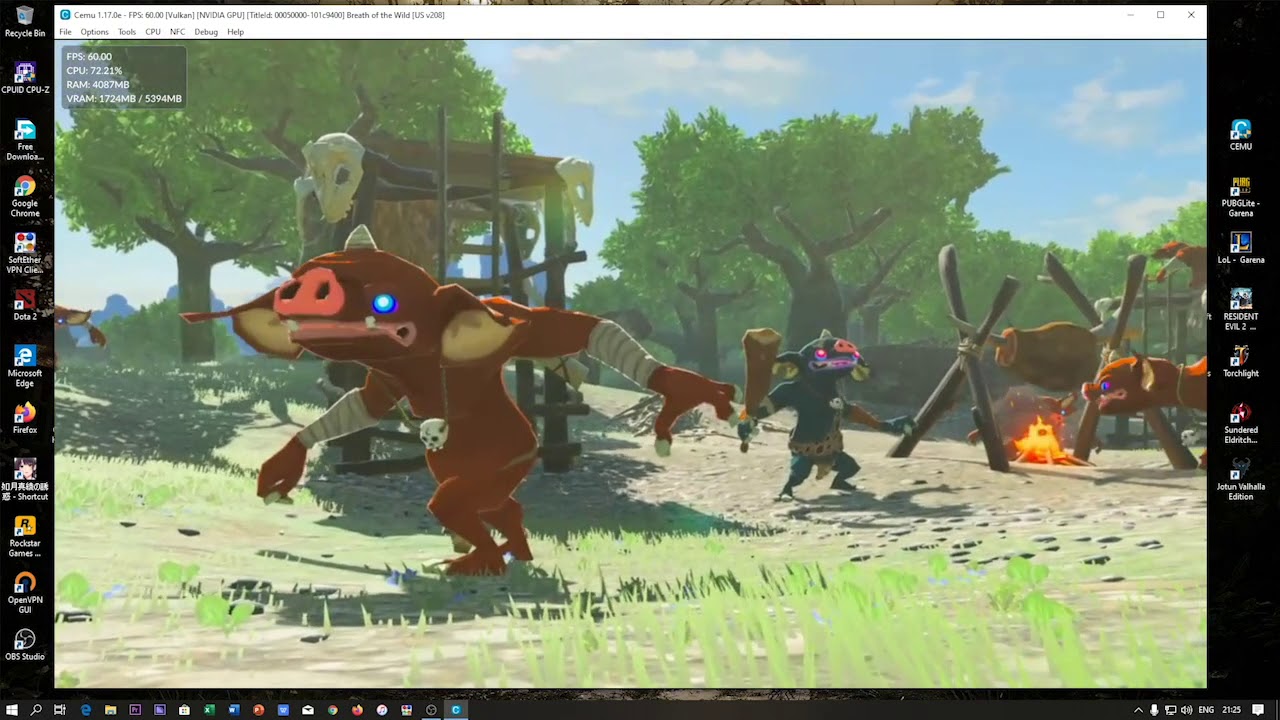
Task: Select the CEMU desktop shortcut icon
Action: pyautogui.click(x=1241, y=135)
